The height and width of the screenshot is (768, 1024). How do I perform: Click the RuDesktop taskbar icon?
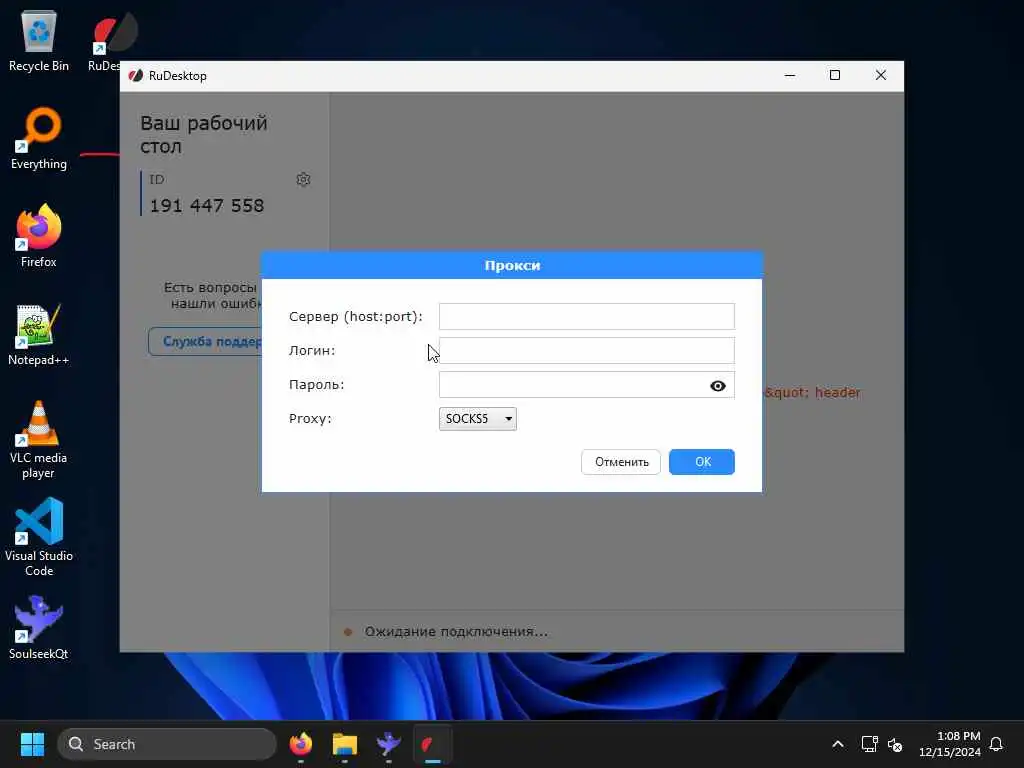[x=432, y=744]
